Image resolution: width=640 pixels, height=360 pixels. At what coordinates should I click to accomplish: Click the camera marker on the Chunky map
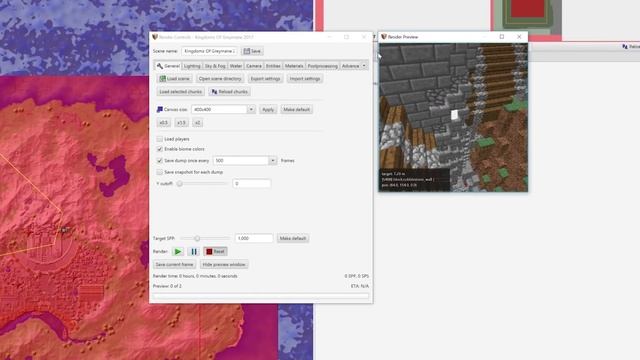point(64,230)
